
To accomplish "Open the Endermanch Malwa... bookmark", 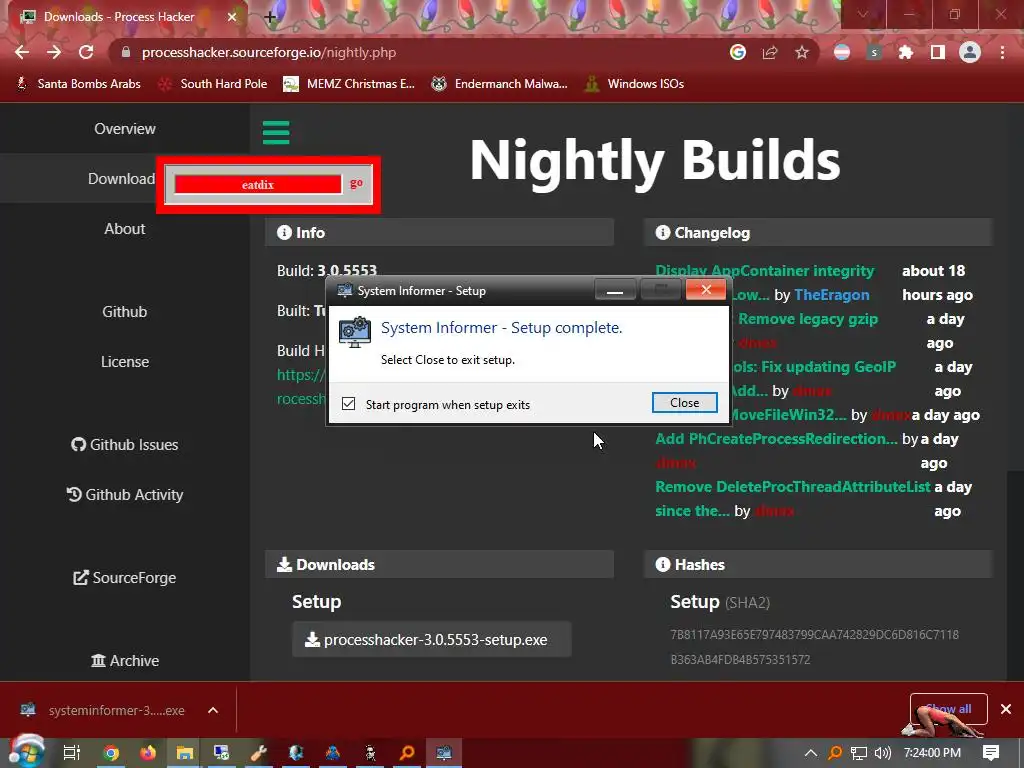I will [x=499, y=84].
